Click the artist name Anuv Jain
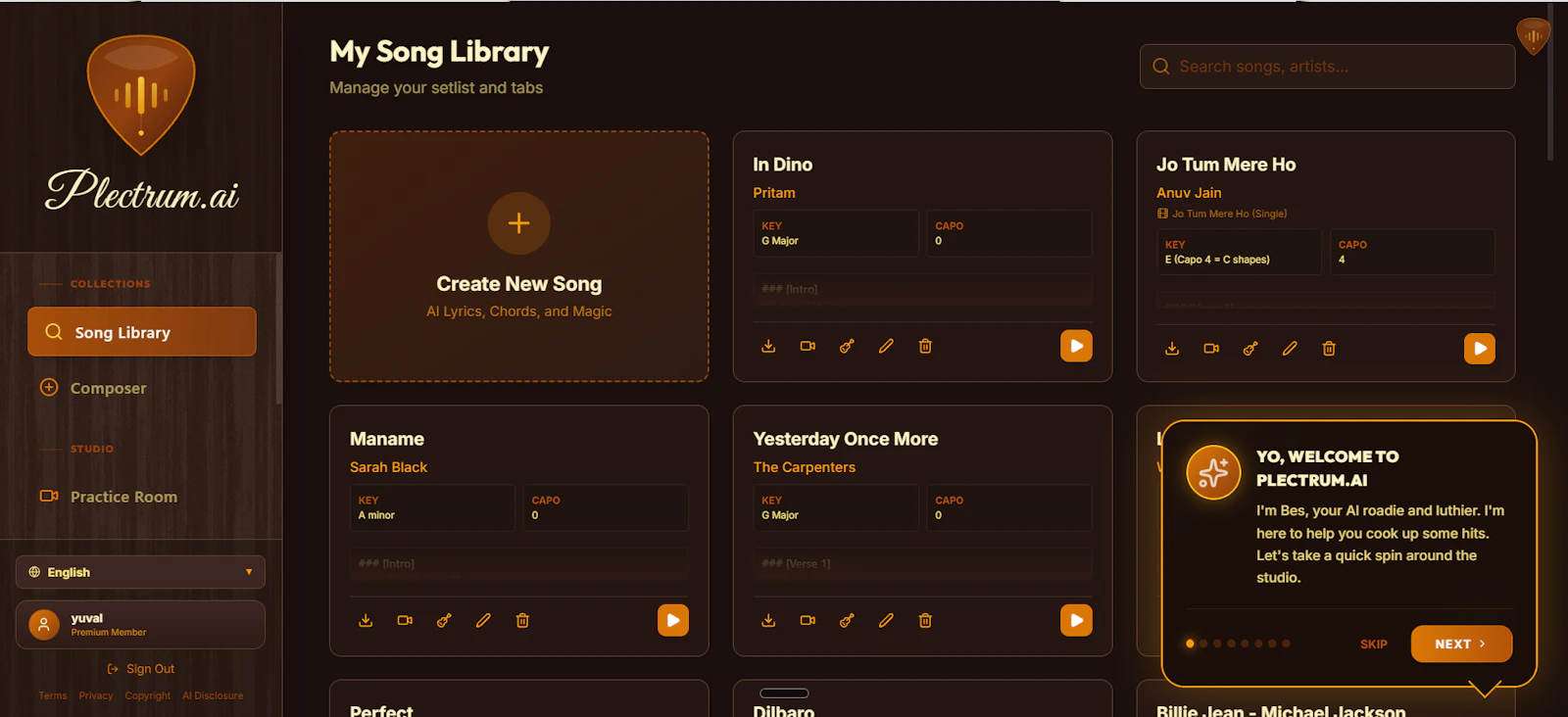The image size is (1568, 717). [1189, 193]
